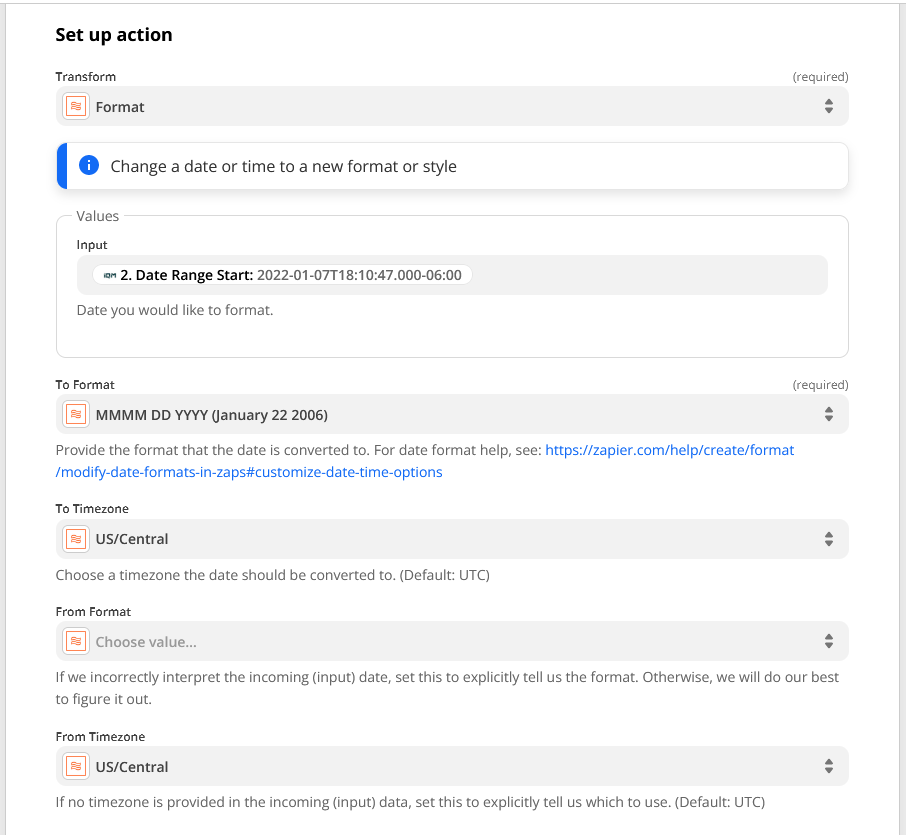Click the 'Choose value...' placeholder in From Format
906x835 pixels.
[146, 642]
